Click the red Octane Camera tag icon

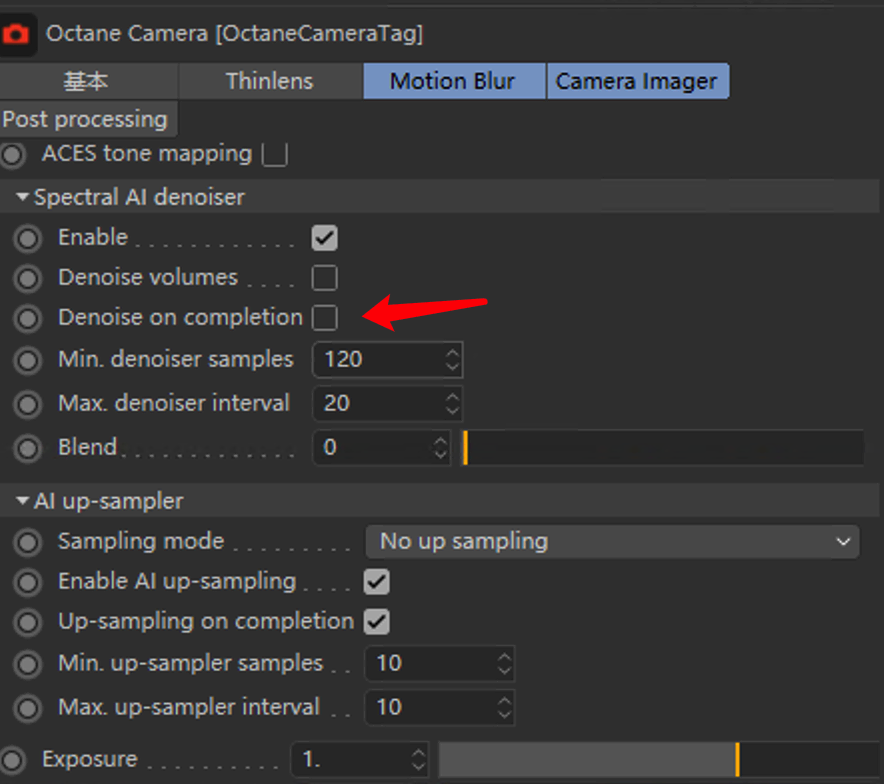pos(15,34)
